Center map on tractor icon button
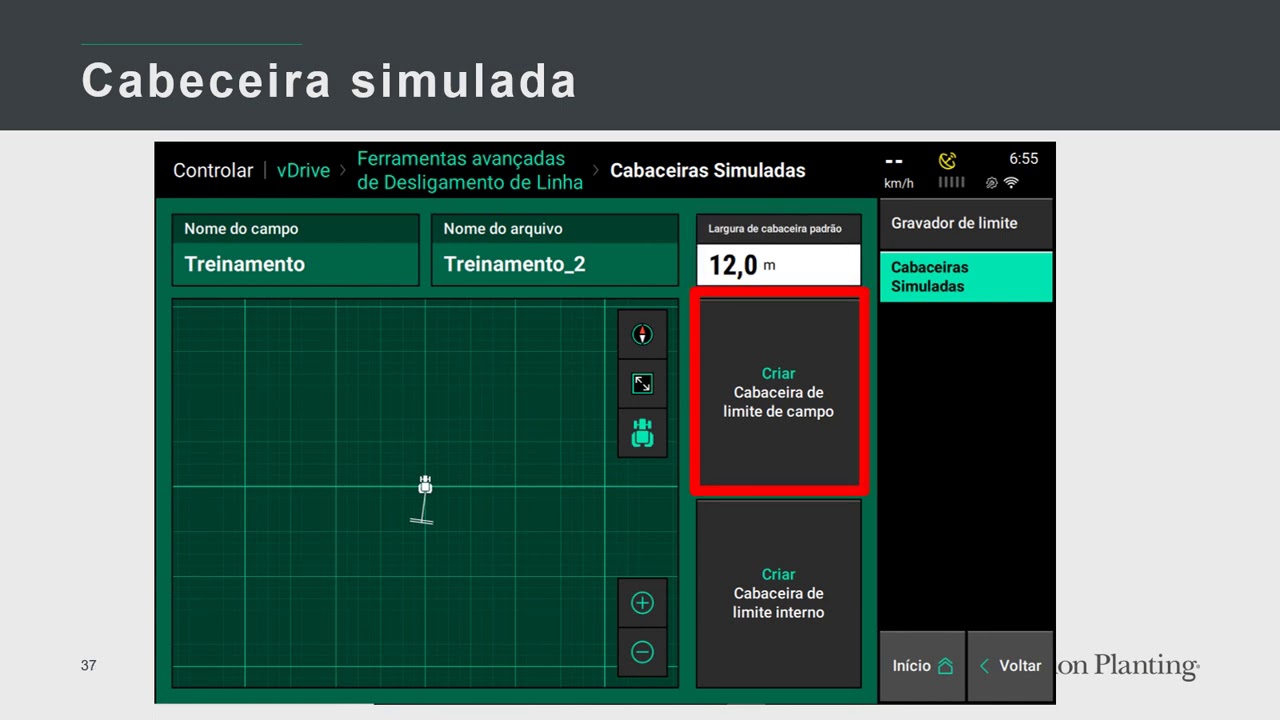The image size is (1280, 720). click(x=642, y=433)
